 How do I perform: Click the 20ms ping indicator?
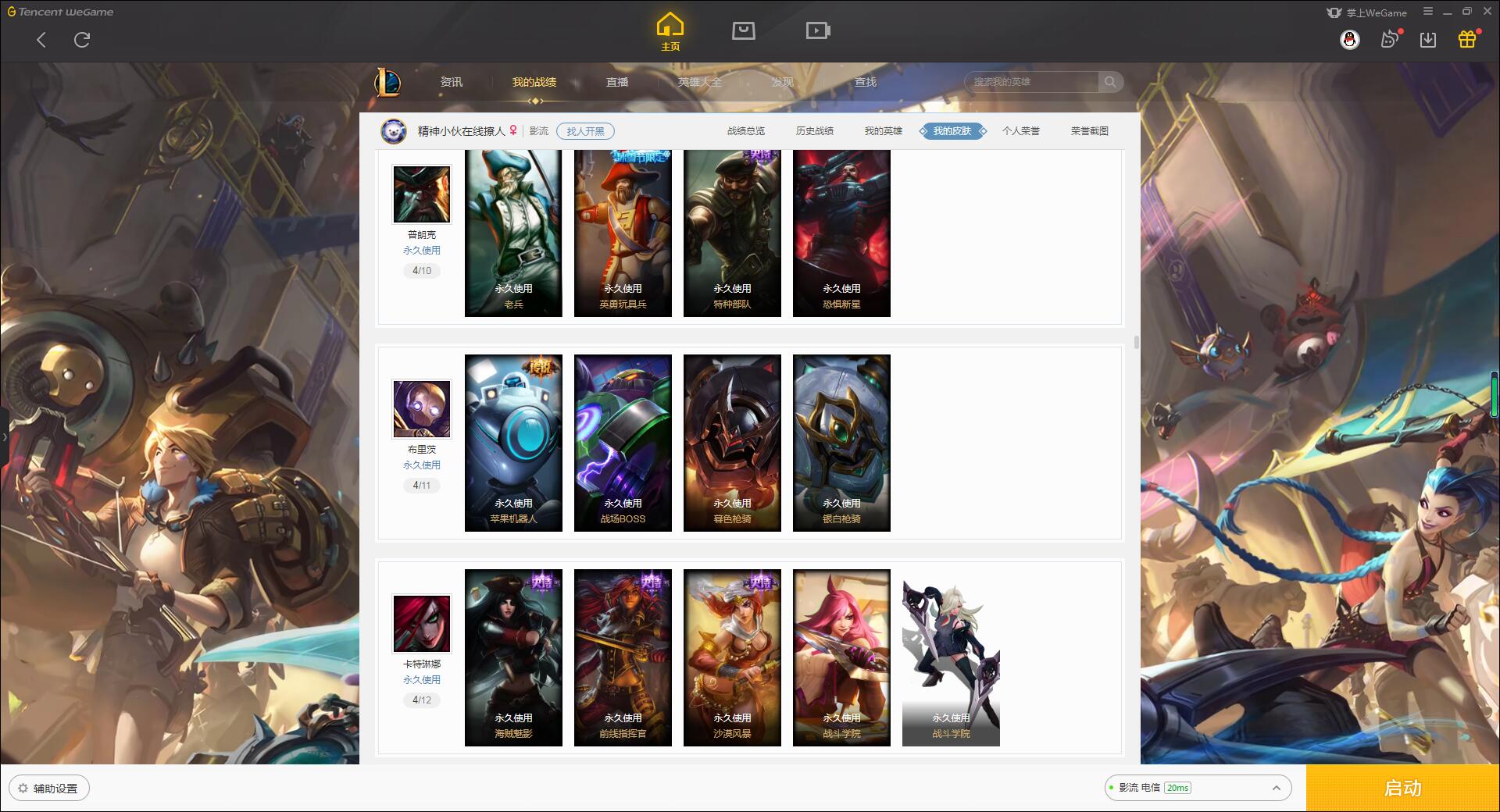click(1177, 788)
